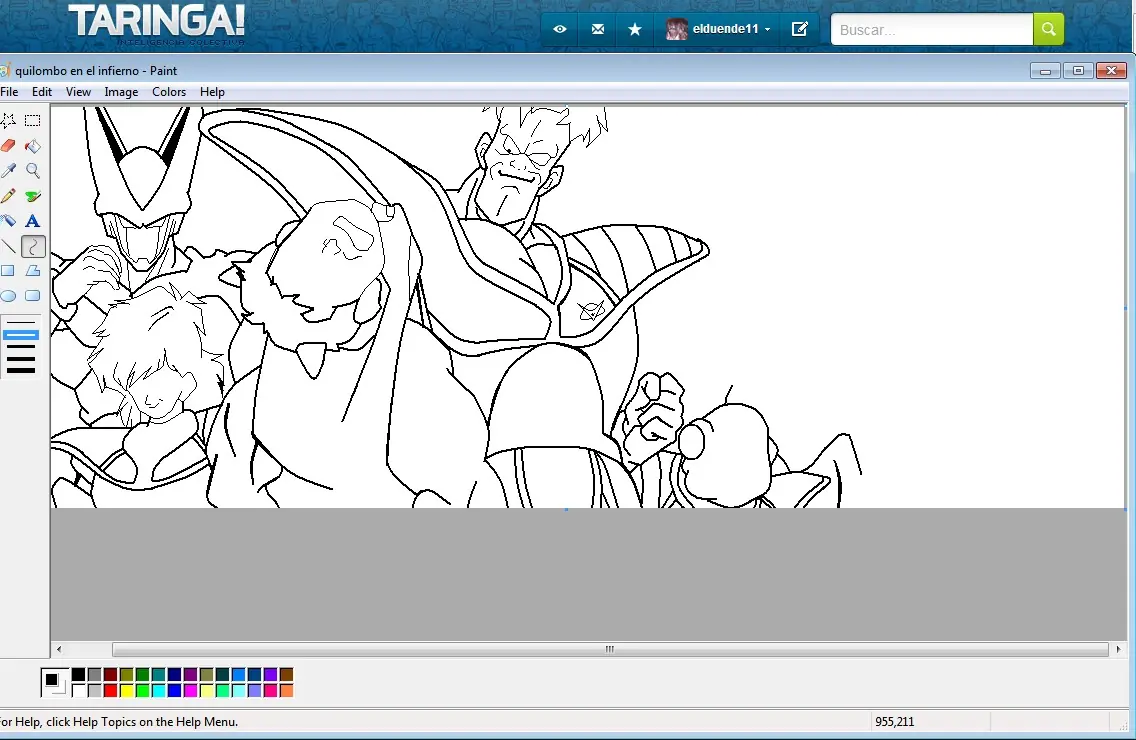The height and width of the screenshot is (740, 1136).
Task: Pick the bright blue color swatch
Action: pyautogui.click(x=175, y=691)
